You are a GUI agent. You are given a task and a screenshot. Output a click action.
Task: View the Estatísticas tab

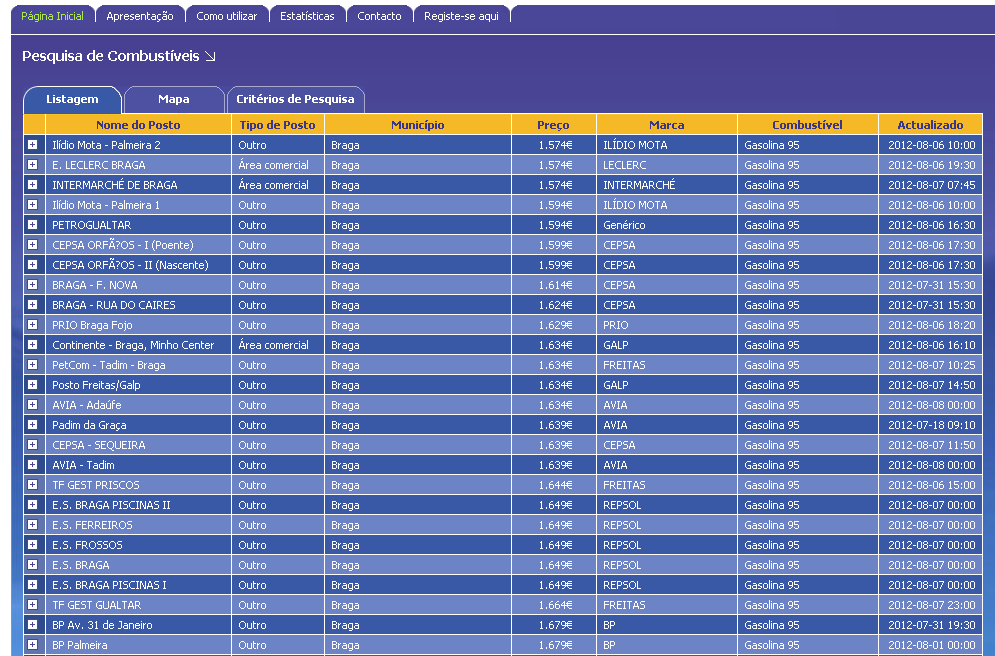(x=307, y=16)
